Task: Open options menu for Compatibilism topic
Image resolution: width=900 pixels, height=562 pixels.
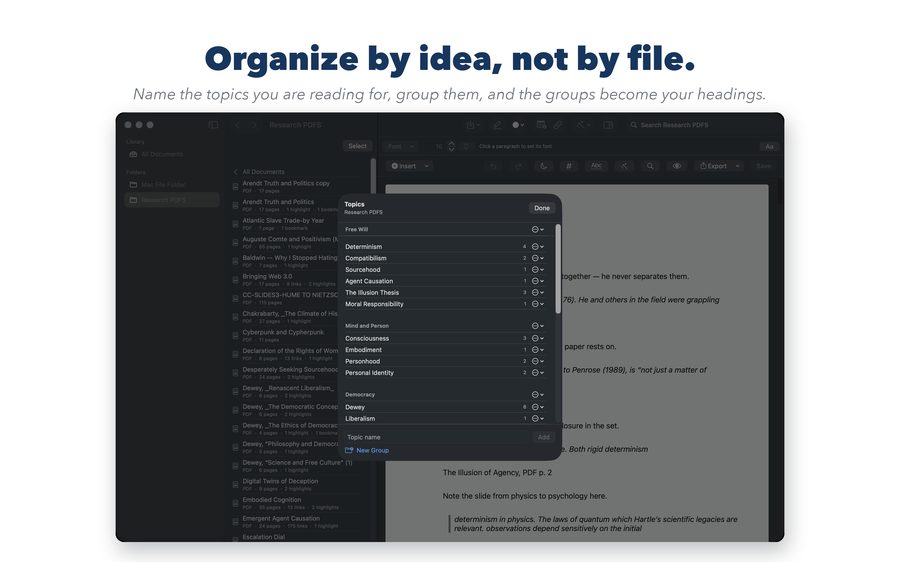Action: click(x=537, y=258)
